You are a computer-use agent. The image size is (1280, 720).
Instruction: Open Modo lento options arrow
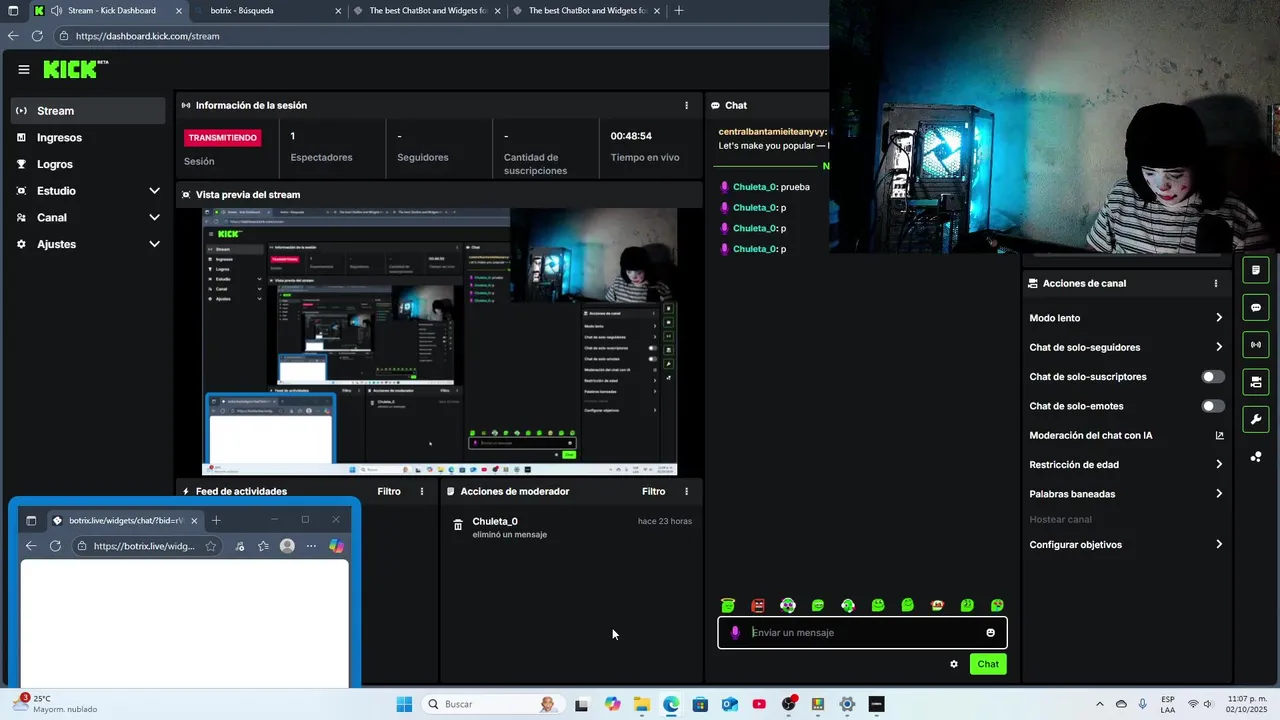[x=1219, y=318]
